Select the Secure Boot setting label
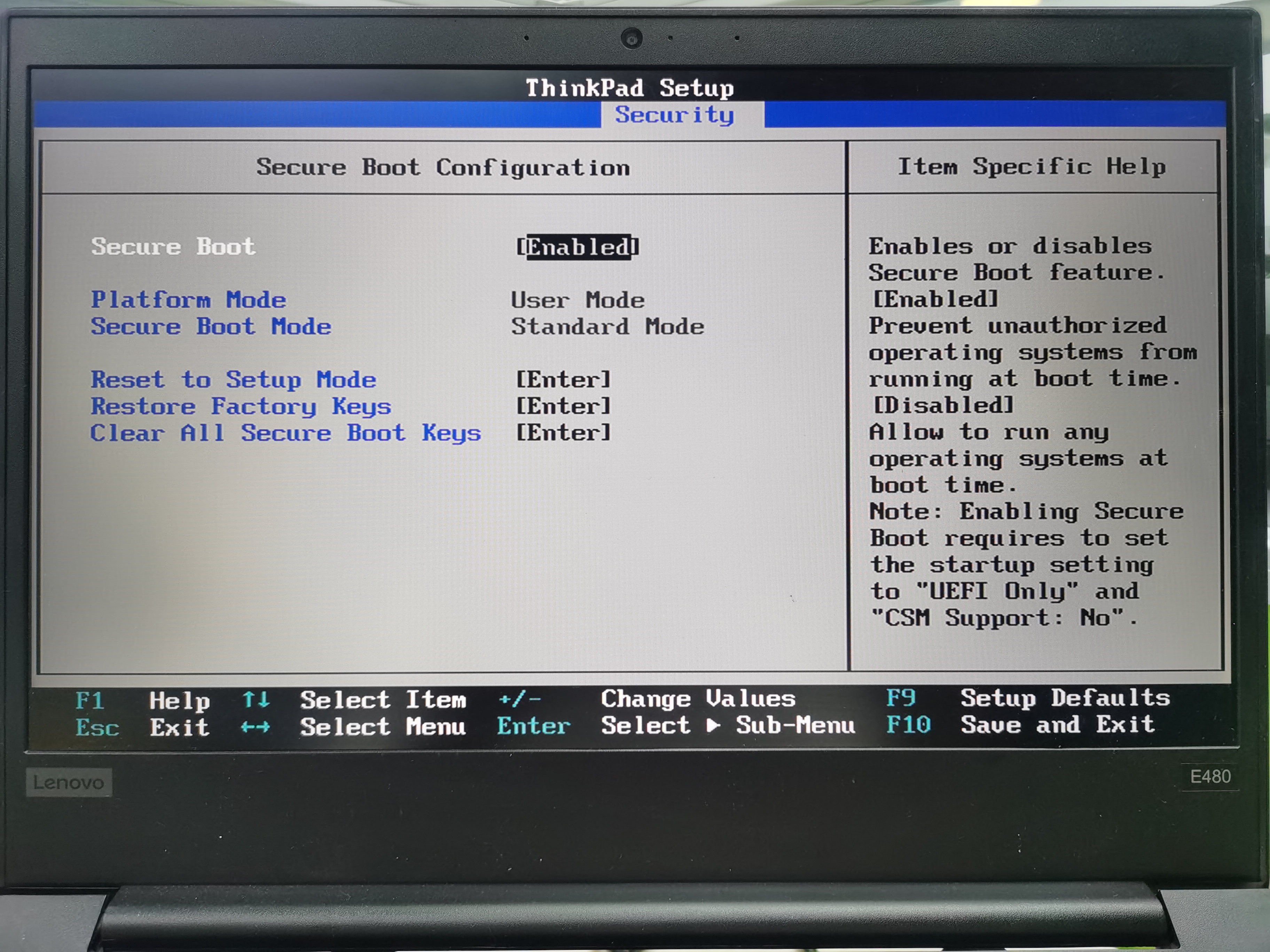Image resolution: width=1270 pixels, height=952 pixels. tap(173, 247)
